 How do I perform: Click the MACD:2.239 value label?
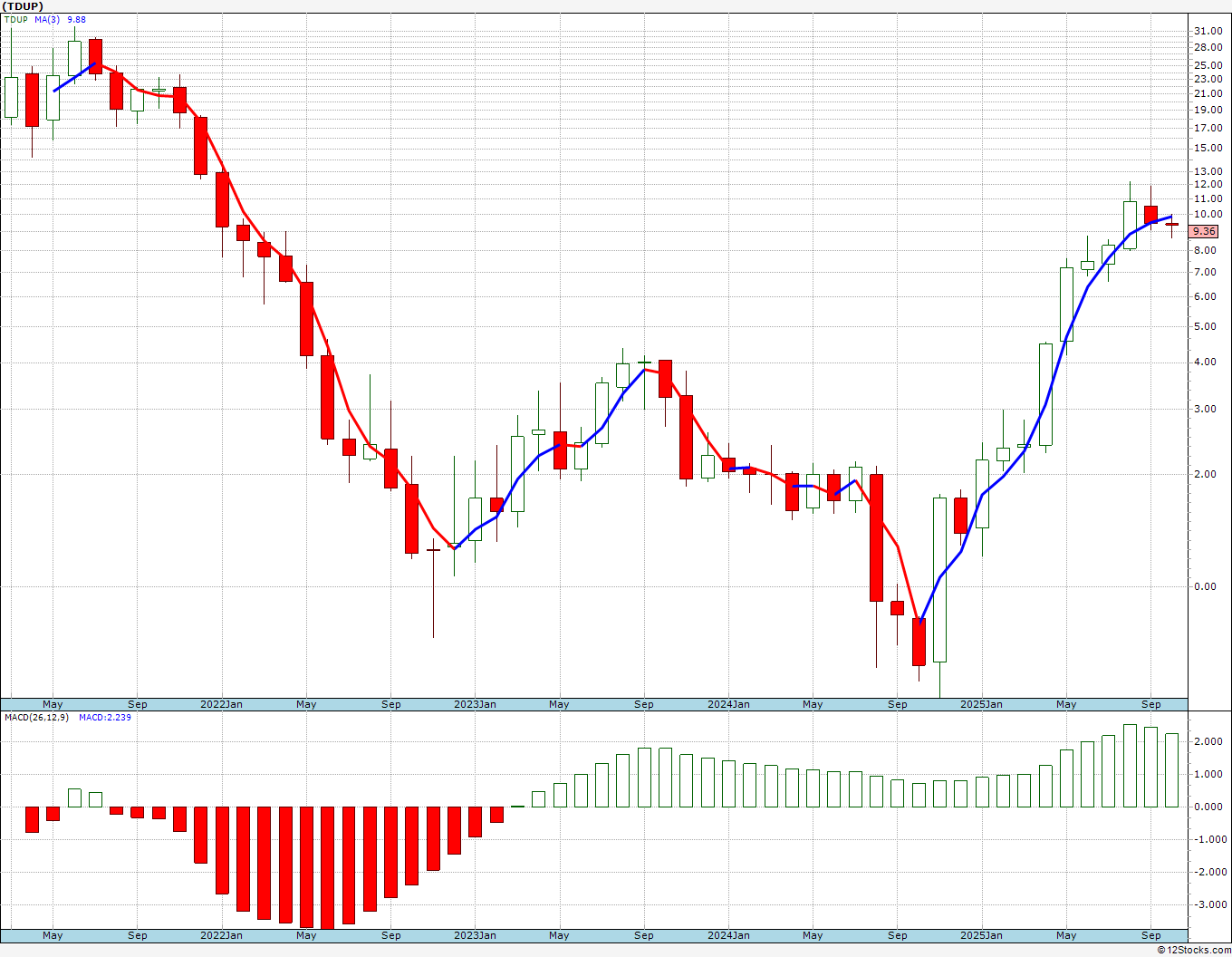click(x=105, y=717)
